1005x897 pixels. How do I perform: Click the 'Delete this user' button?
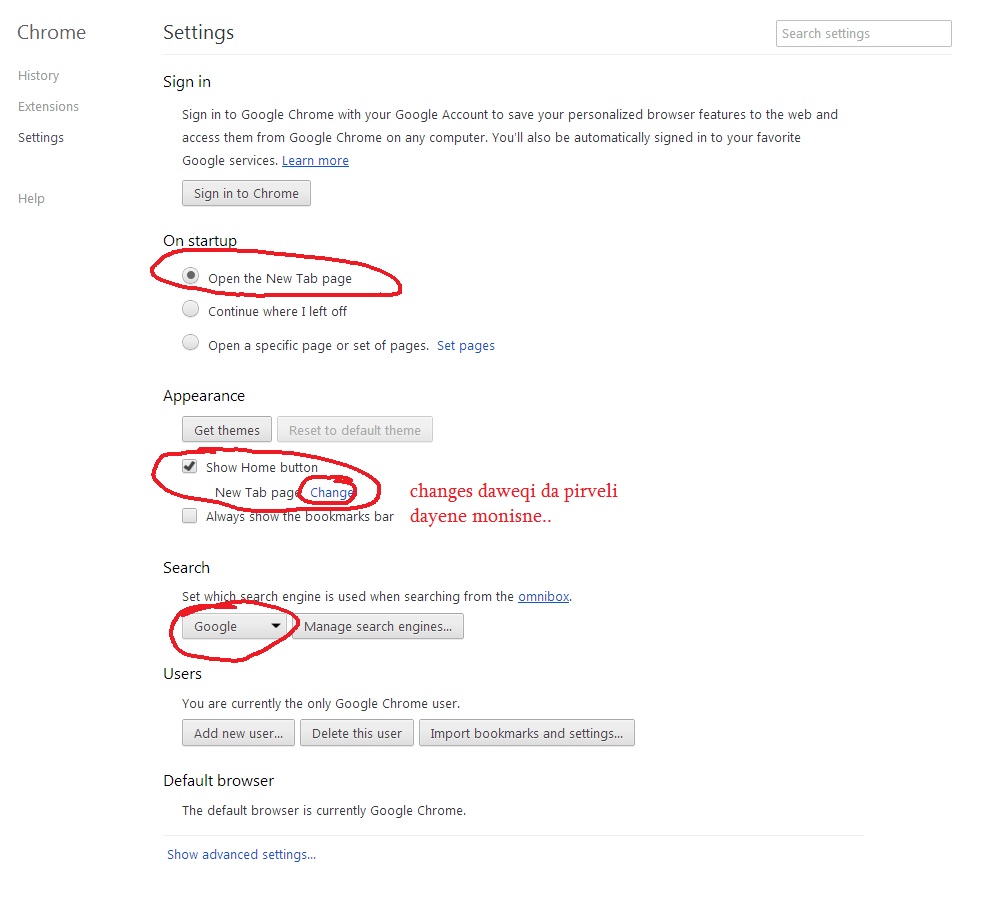click(x=357, y=733)
